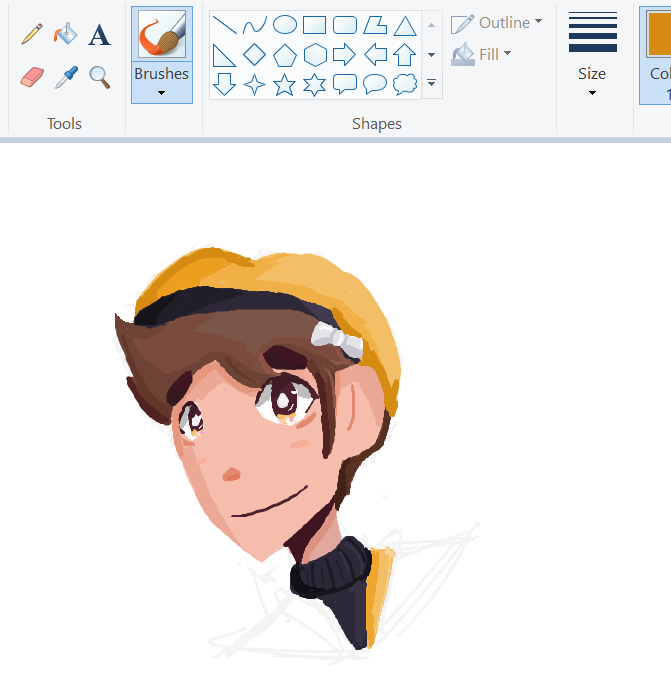The height and width of the screenshot is (678, 671).
Task: Choose the Pentagon shape
Action: 285,55
